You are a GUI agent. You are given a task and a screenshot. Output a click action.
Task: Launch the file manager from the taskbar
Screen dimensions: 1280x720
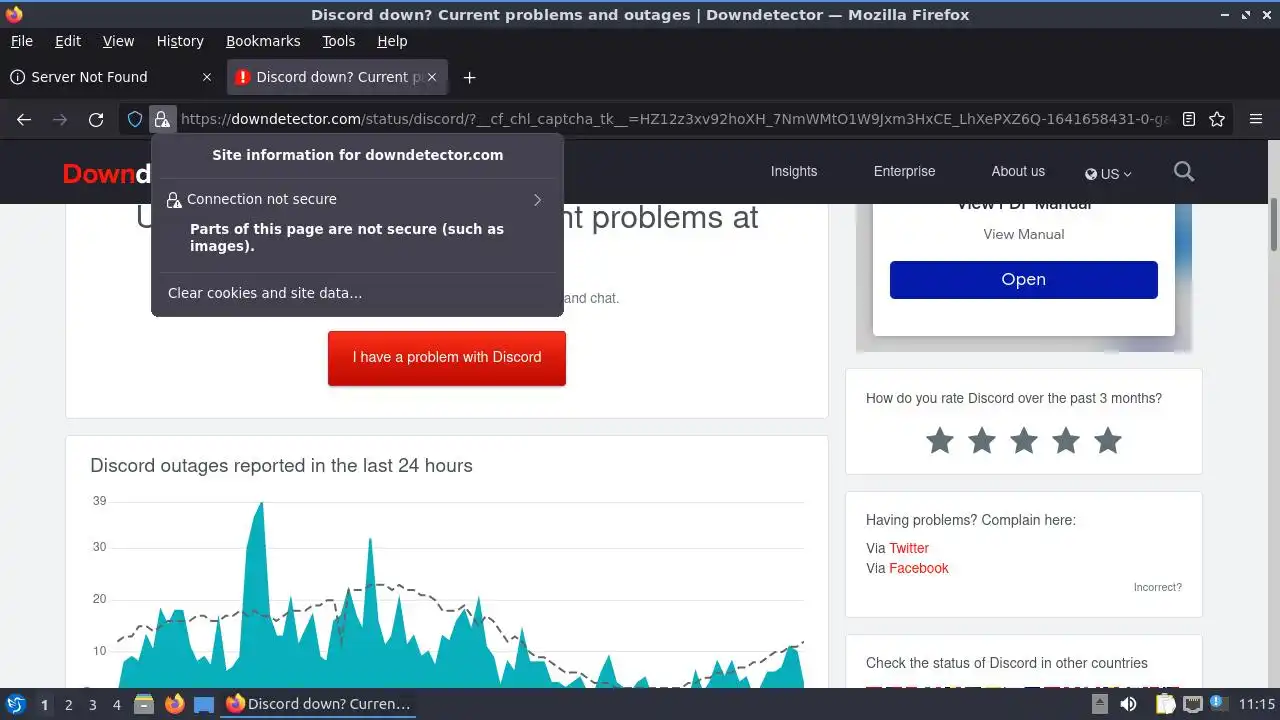point(144,704)
